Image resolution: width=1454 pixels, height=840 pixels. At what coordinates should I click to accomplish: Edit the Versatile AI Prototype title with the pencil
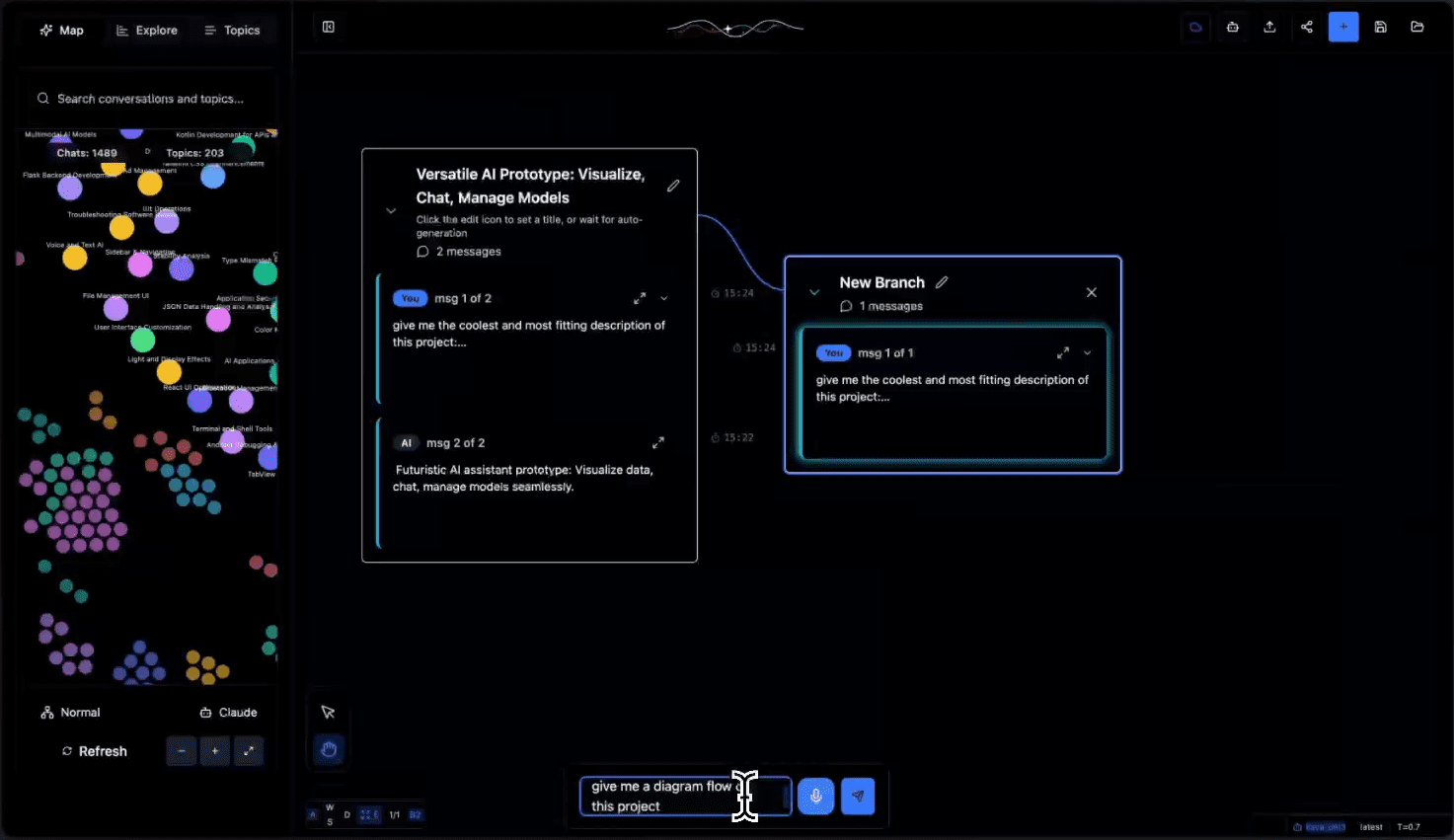(673, 186)
